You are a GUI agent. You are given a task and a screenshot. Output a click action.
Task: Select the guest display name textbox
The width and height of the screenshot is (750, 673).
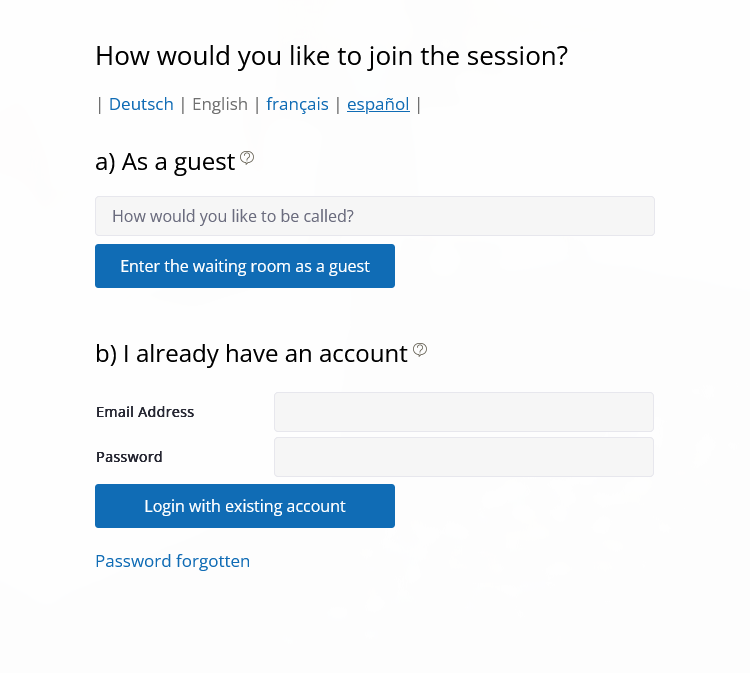point(375,216)
